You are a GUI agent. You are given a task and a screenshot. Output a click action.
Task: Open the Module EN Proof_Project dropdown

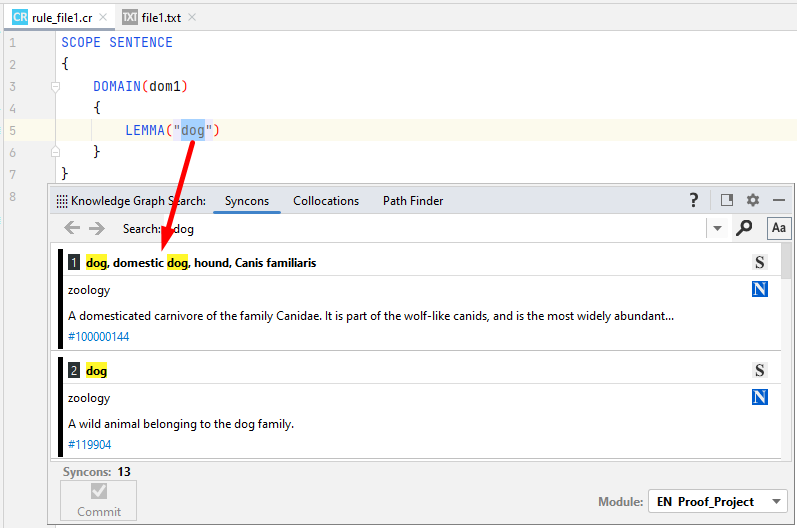pos(717,501)
